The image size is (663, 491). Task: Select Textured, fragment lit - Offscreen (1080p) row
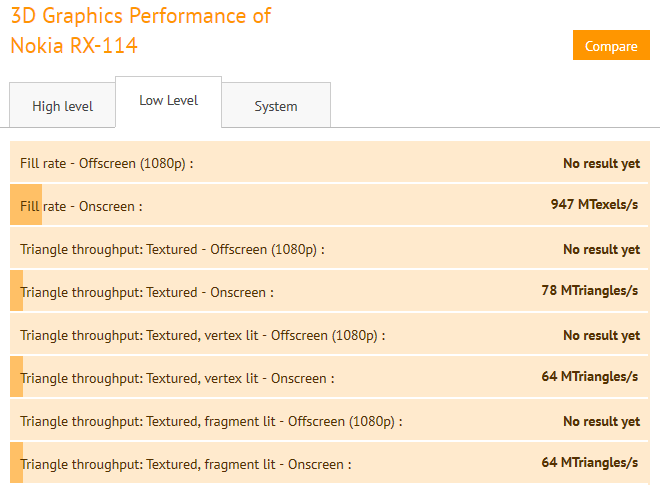coord(330,421)
